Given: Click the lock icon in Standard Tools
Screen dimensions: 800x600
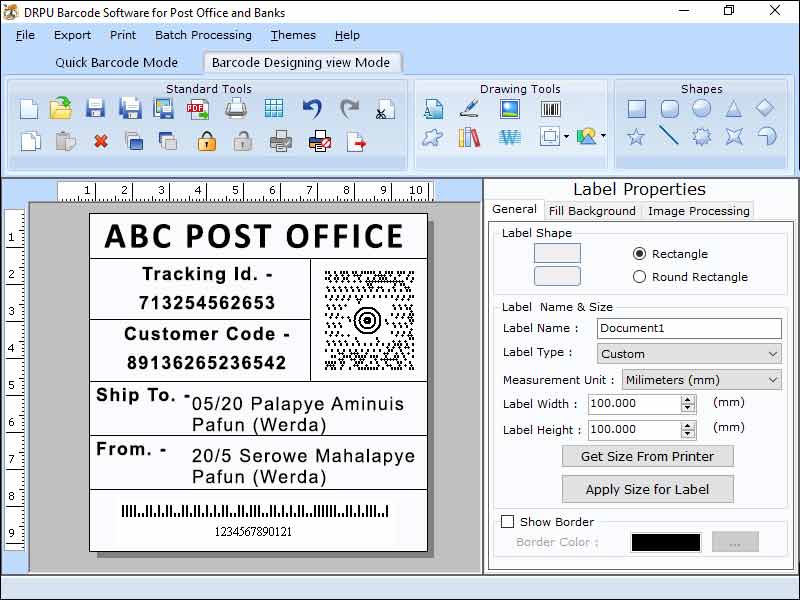Looking at the screenshot, I should point(207,140).
